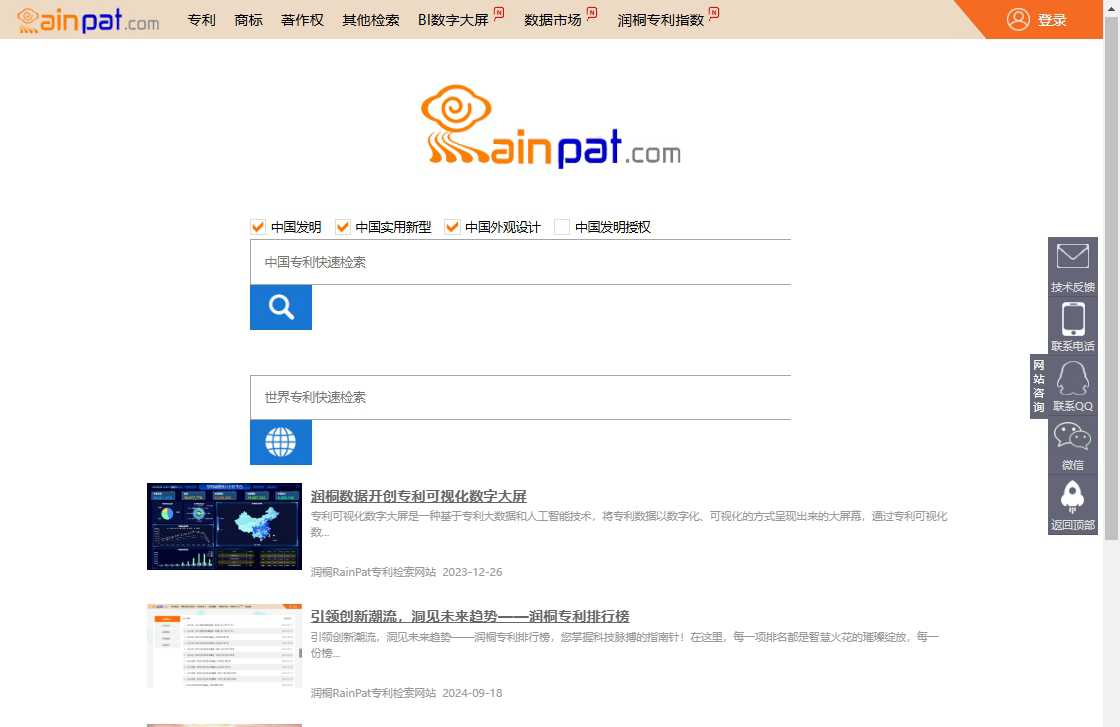Open patent ranking article thumbnail
The height and width of the screenshot is (727, 1120).
pos(224,646)
